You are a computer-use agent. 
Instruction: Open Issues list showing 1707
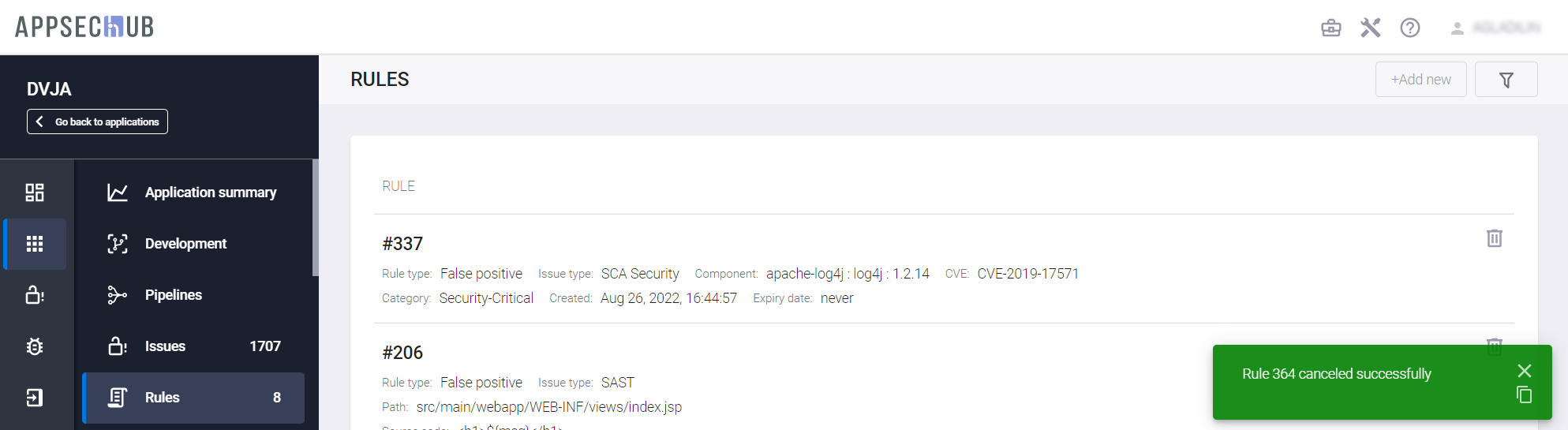click(193, 346)
